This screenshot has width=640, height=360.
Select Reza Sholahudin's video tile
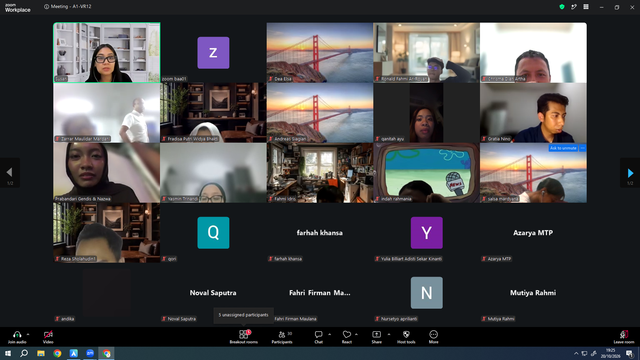click(x=107, y=233)
